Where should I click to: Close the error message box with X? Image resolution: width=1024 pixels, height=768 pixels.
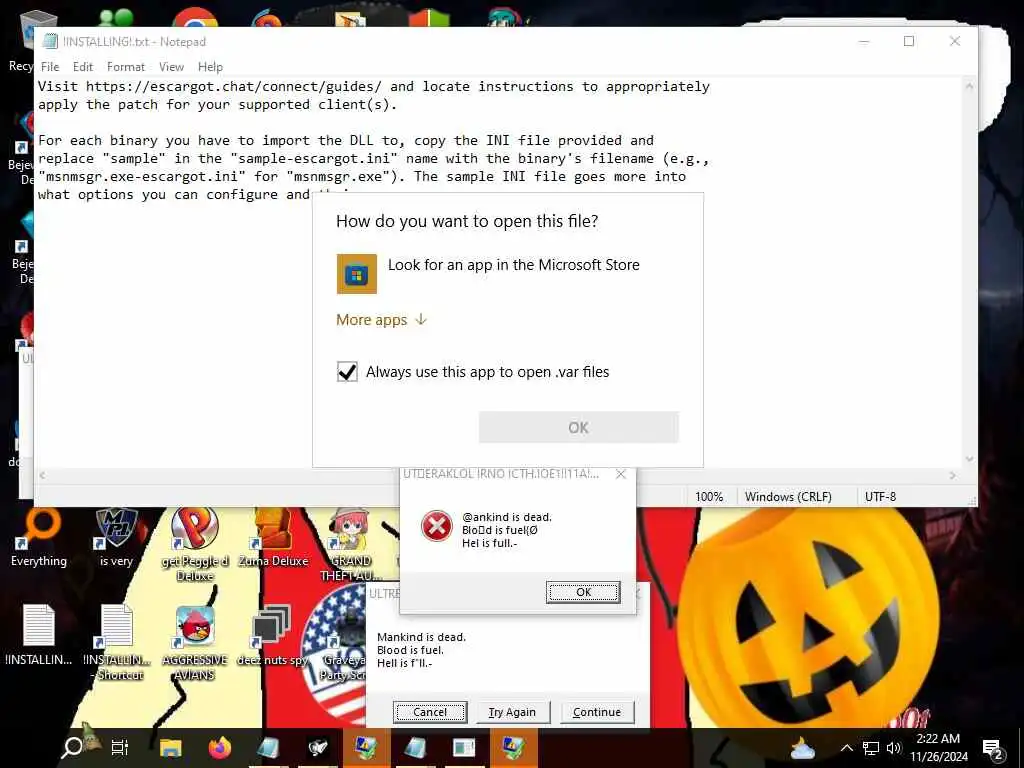[x=621, y=474]
